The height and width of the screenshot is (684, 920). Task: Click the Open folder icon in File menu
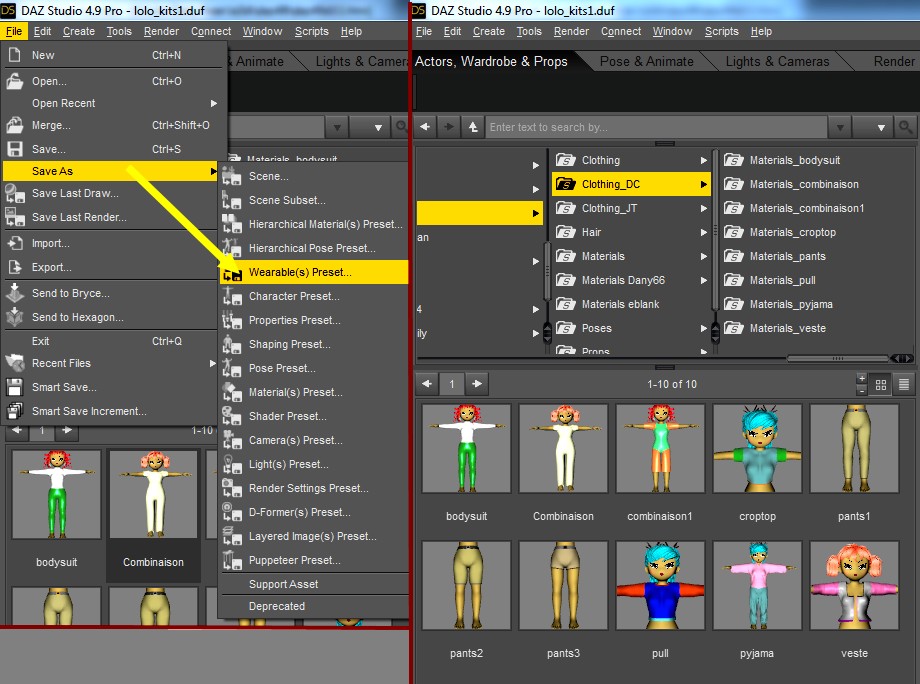[x=15, y=81]
